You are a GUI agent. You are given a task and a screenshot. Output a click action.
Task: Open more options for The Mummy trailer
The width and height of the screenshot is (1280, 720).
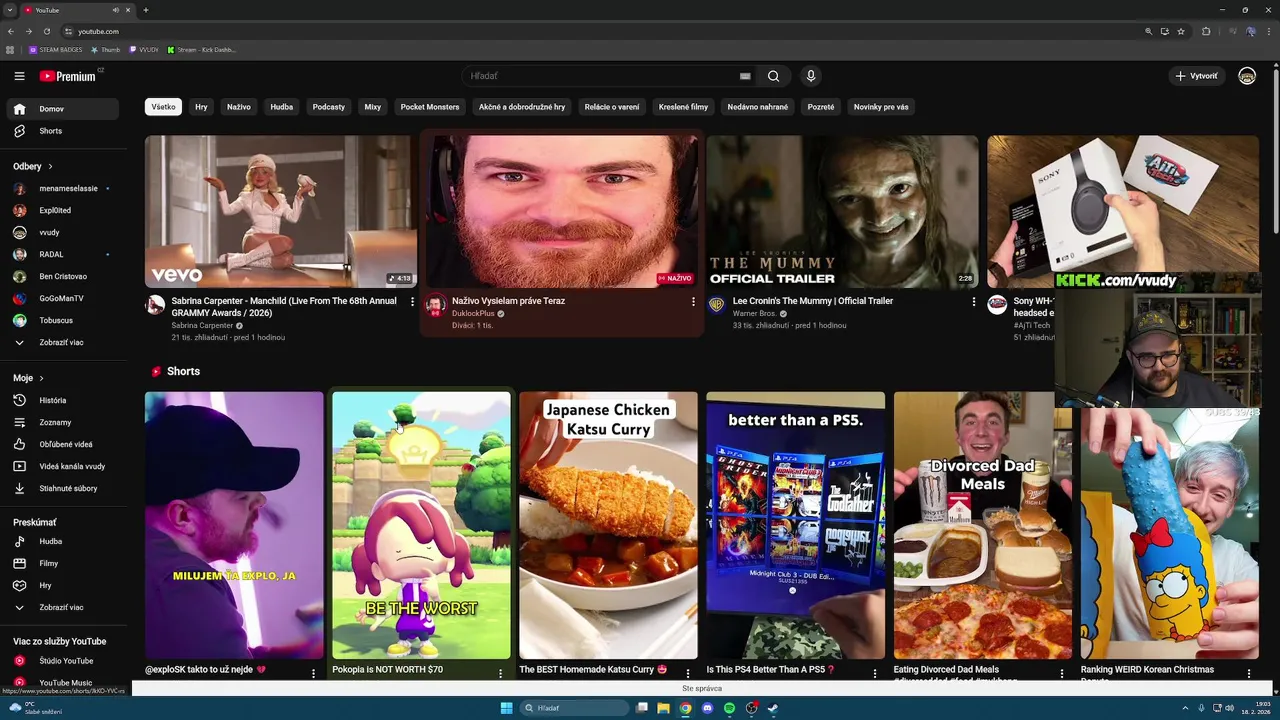tap(974, 302)
